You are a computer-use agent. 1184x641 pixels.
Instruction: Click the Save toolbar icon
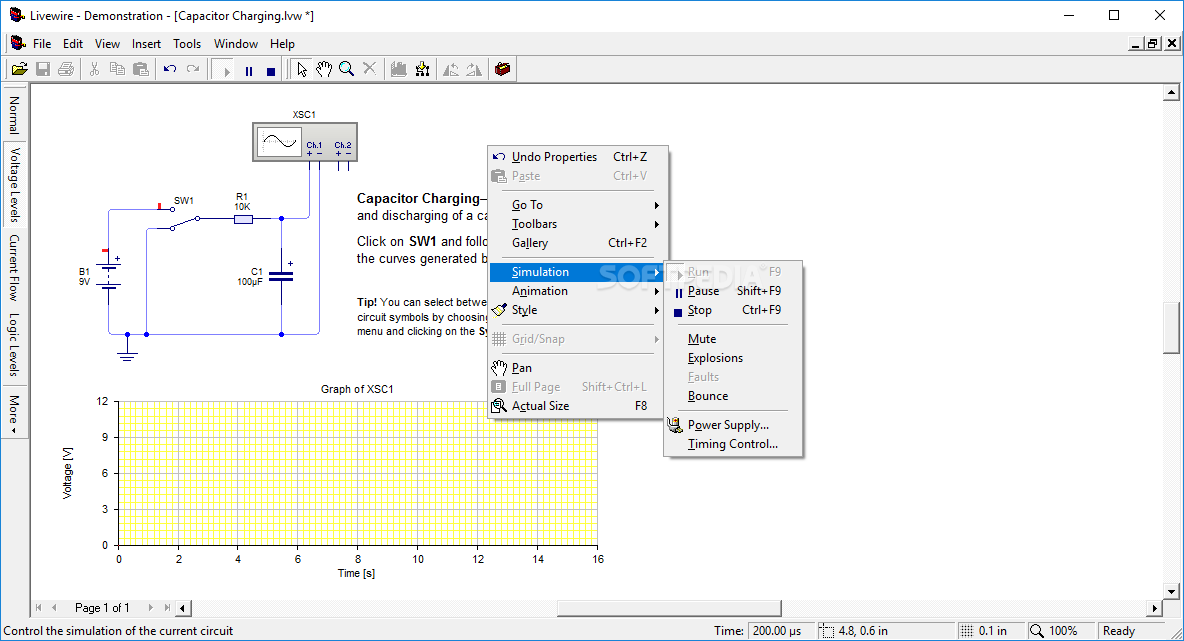point(43,69)
